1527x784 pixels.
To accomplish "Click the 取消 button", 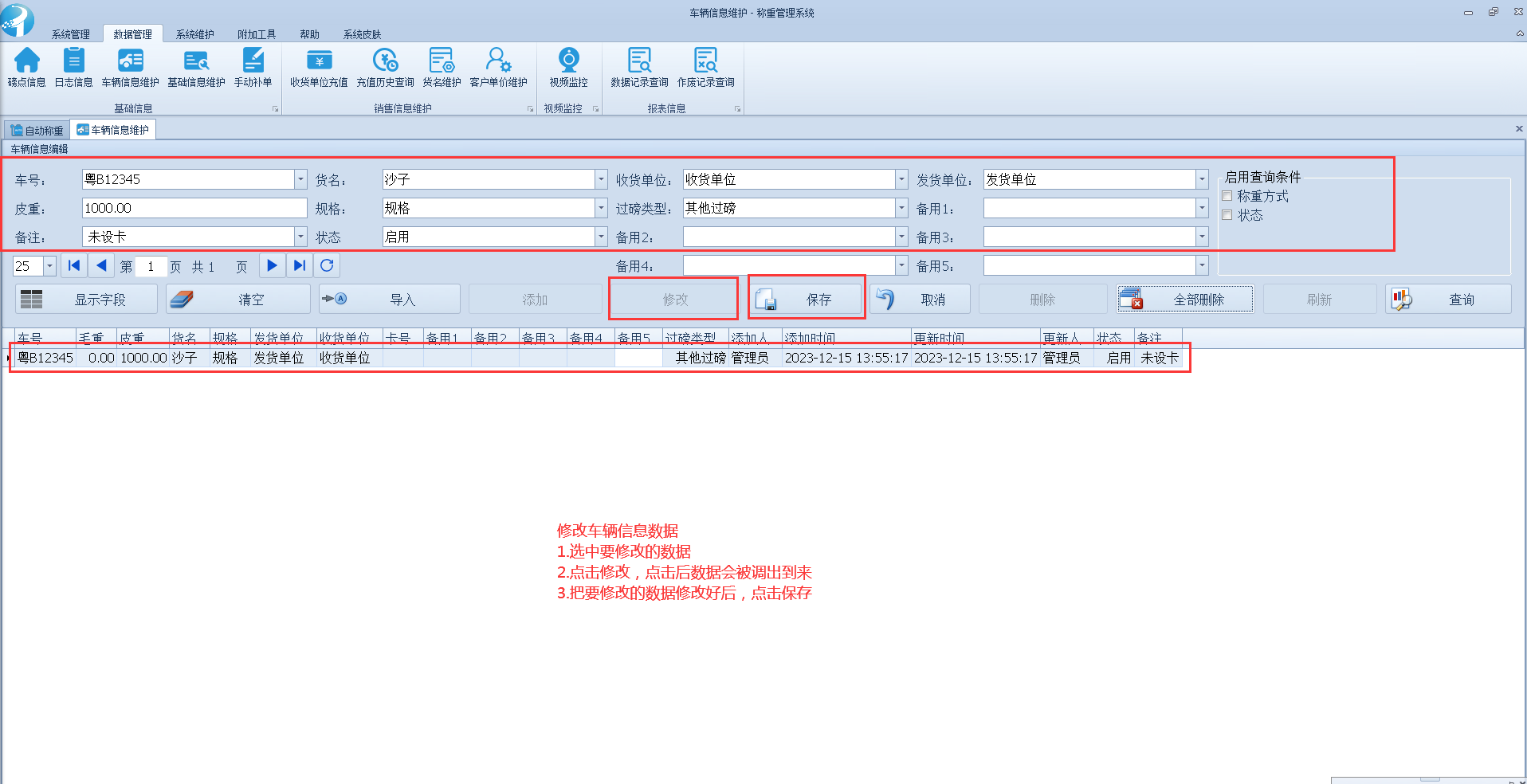I will coord(920,300).
